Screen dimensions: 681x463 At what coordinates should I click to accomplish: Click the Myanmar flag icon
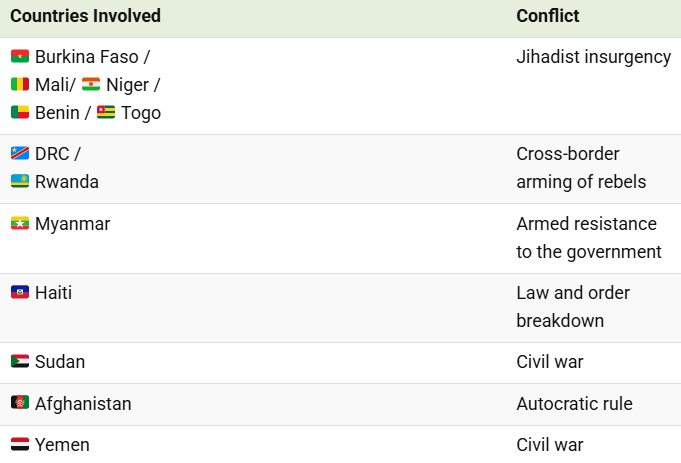(20, 224)
